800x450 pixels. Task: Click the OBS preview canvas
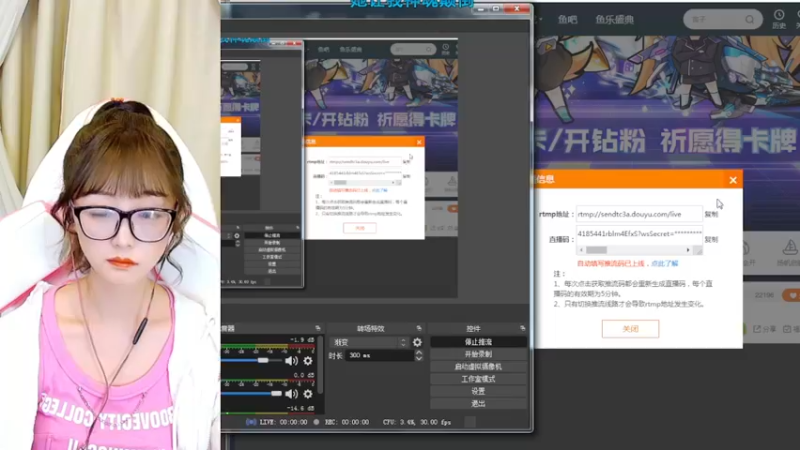click(339, 168)
